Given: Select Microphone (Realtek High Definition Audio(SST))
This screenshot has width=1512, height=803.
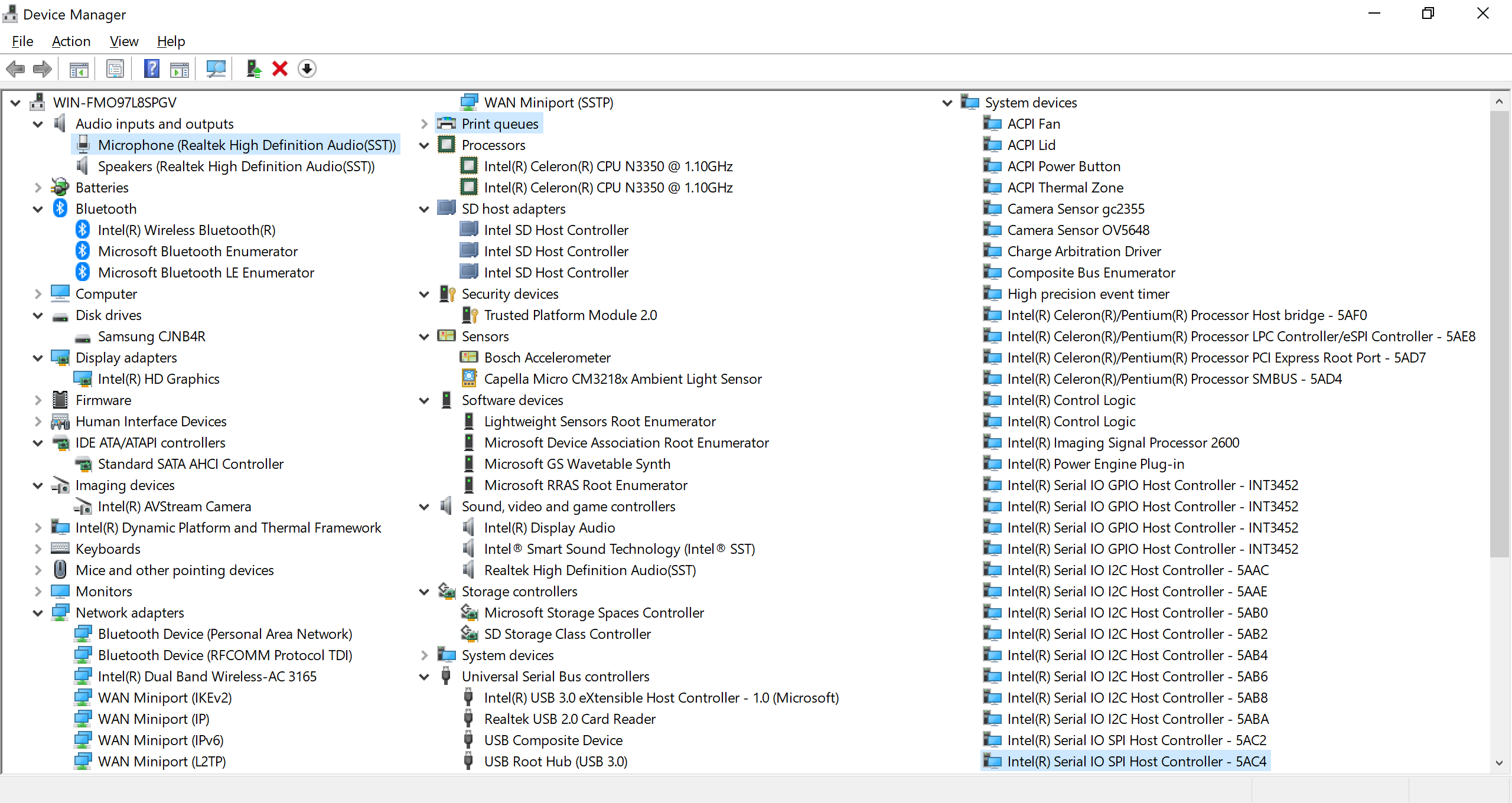Looking at the screenshot, I should click(247, 145).
